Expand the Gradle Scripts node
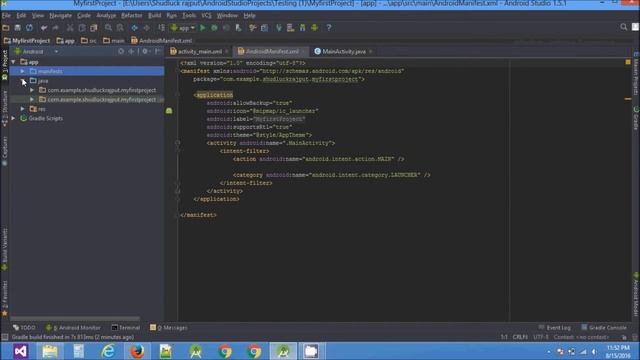 click(x=13, y=118)
